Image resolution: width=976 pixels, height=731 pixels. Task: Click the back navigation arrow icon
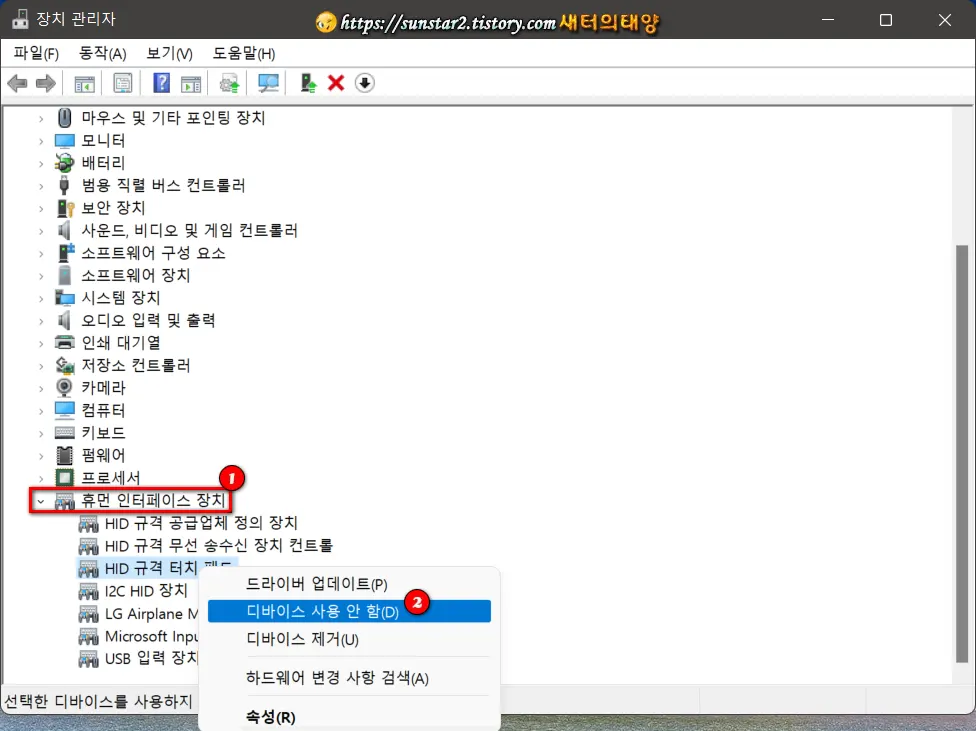17,83
